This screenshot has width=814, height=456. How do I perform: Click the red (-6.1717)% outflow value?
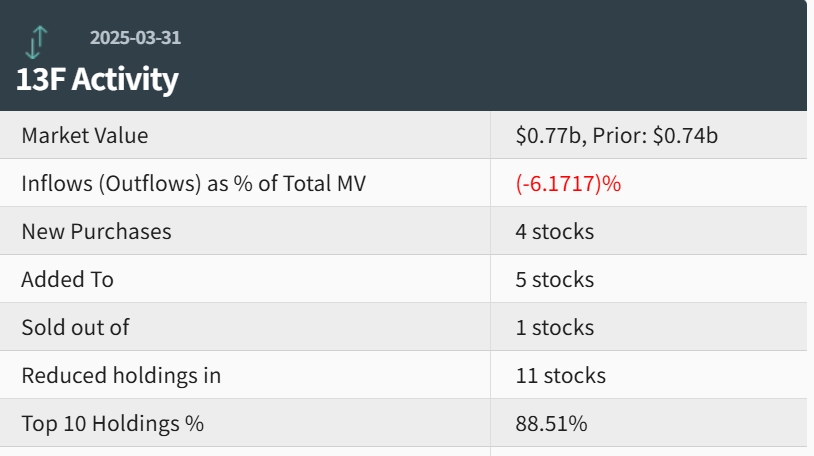coord(568,184)
